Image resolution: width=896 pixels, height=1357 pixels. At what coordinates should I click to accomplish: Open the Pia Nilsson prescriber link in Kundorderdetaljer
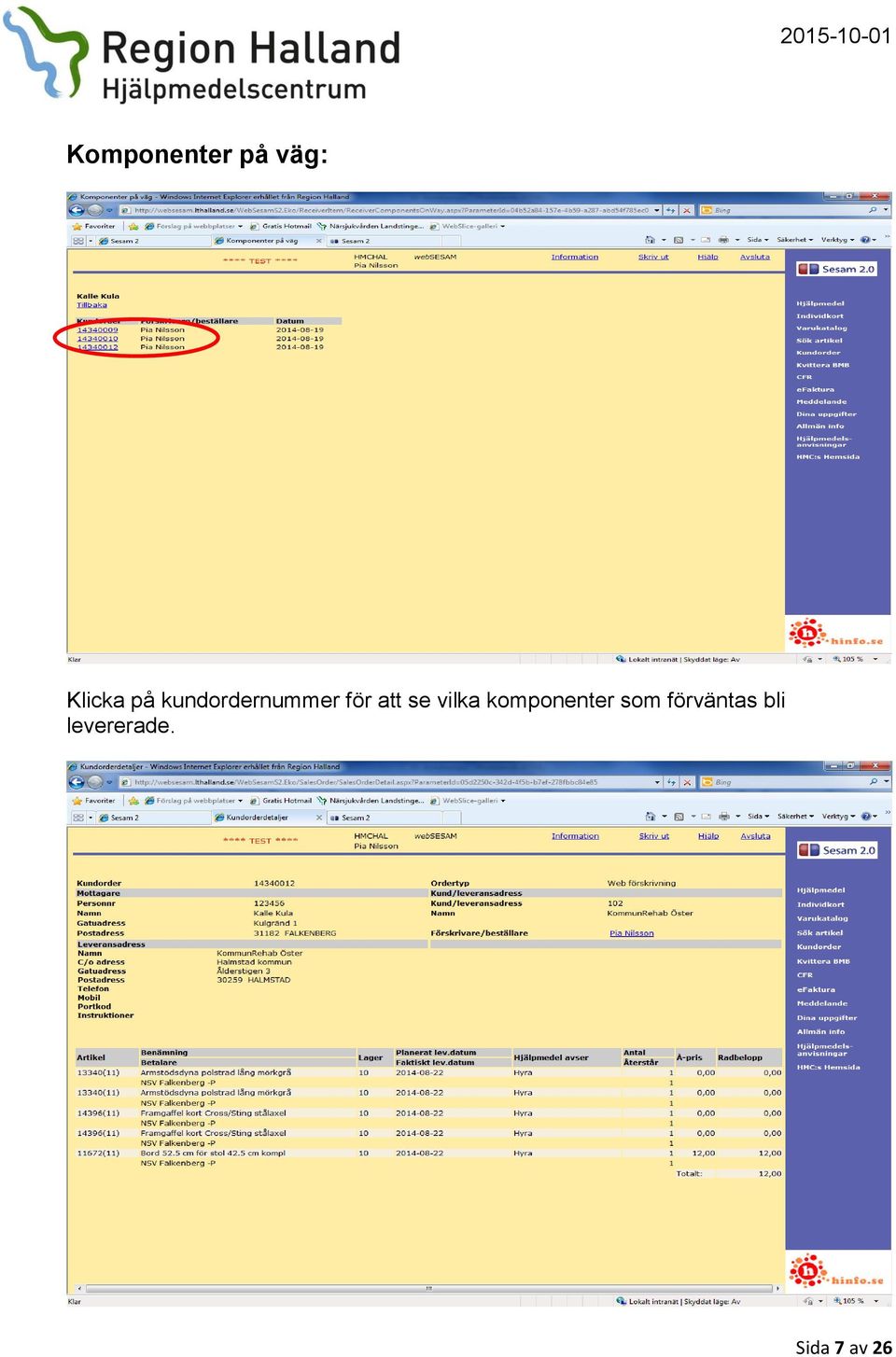pos(632,933)
